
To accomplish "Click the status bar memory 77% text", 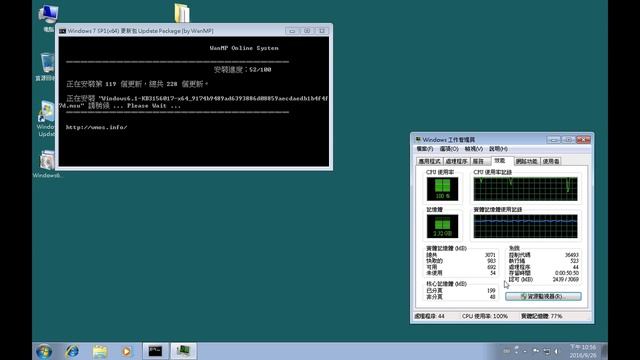I will 542,316.
